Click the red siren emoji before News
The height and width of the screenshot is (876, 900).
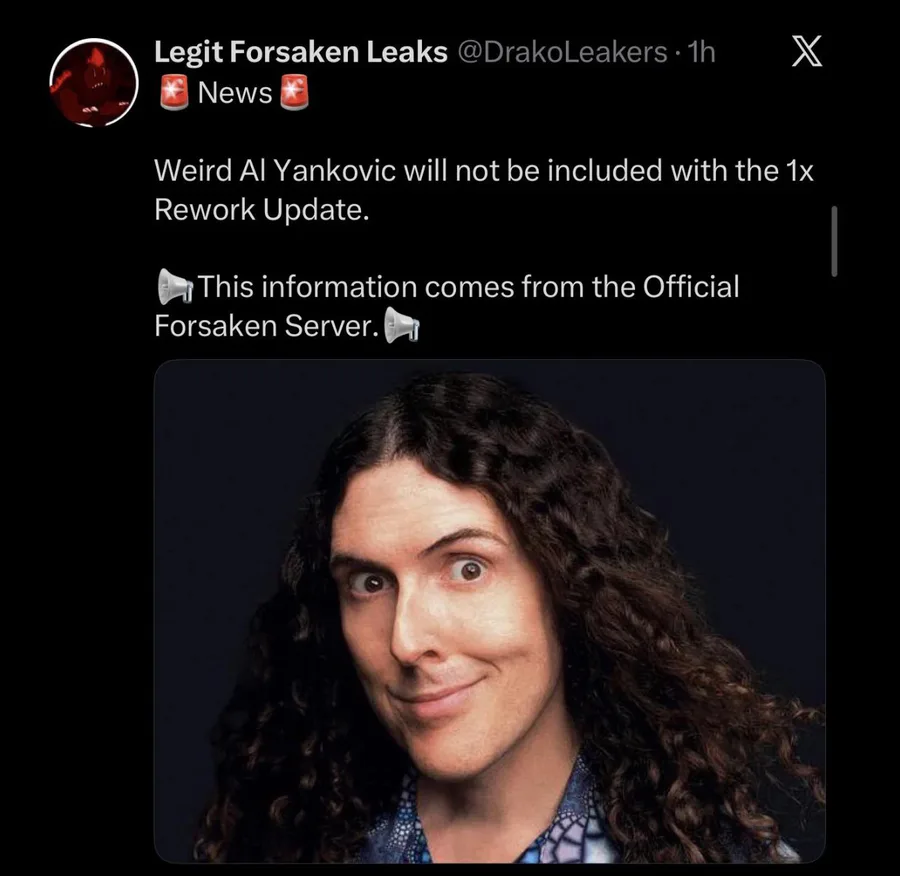(x=174, y=92)
